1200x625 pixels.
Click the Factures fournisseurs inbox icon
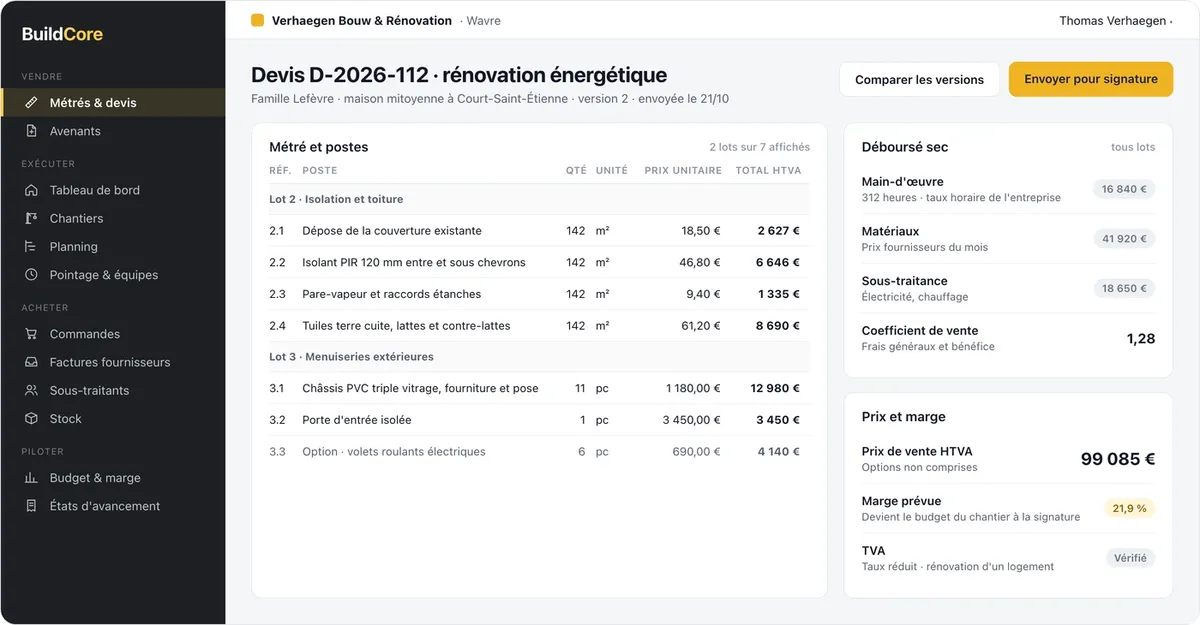(x=31, y=362)
